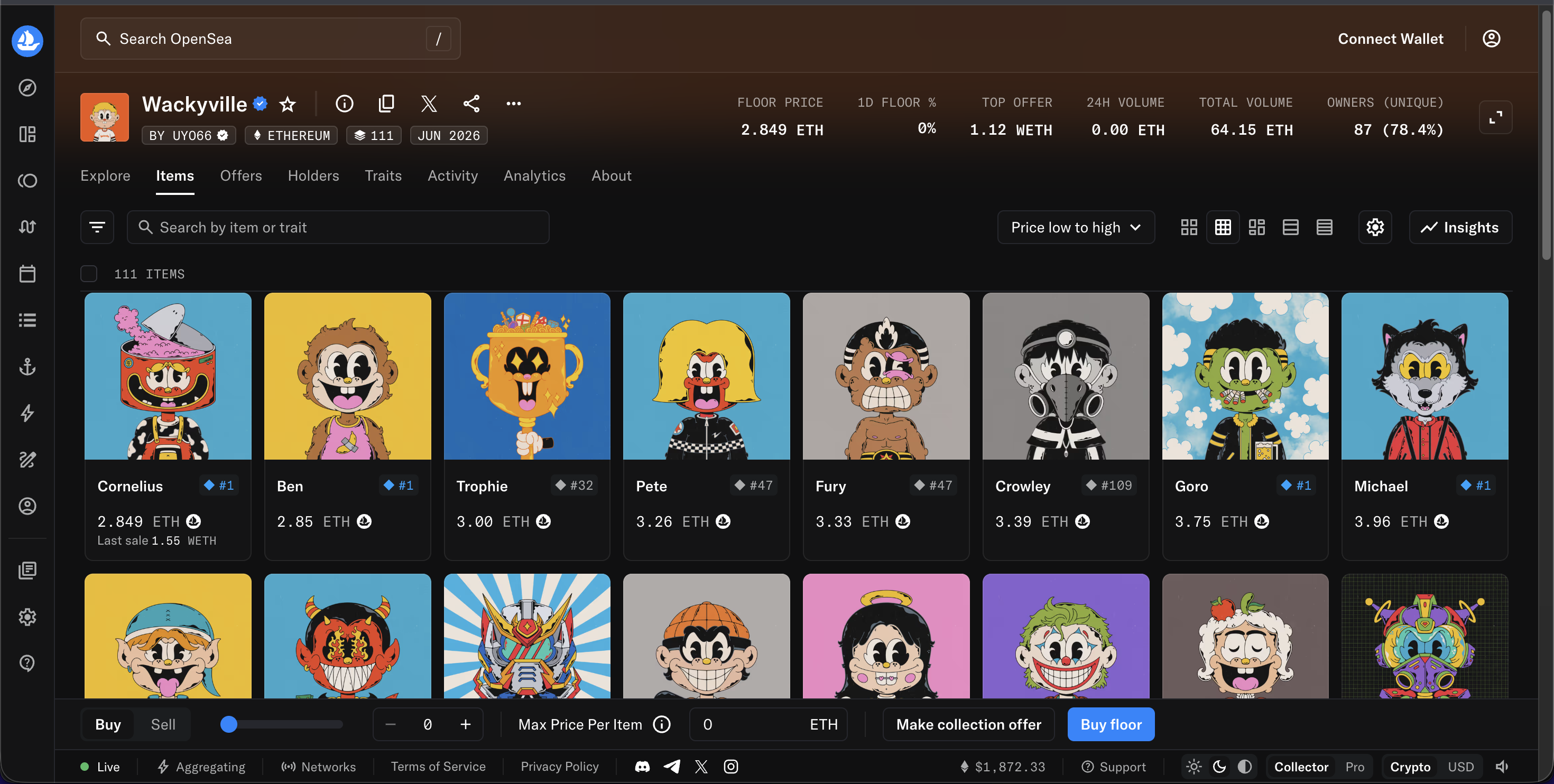Open Telegram link in footer

click(671, 767)
